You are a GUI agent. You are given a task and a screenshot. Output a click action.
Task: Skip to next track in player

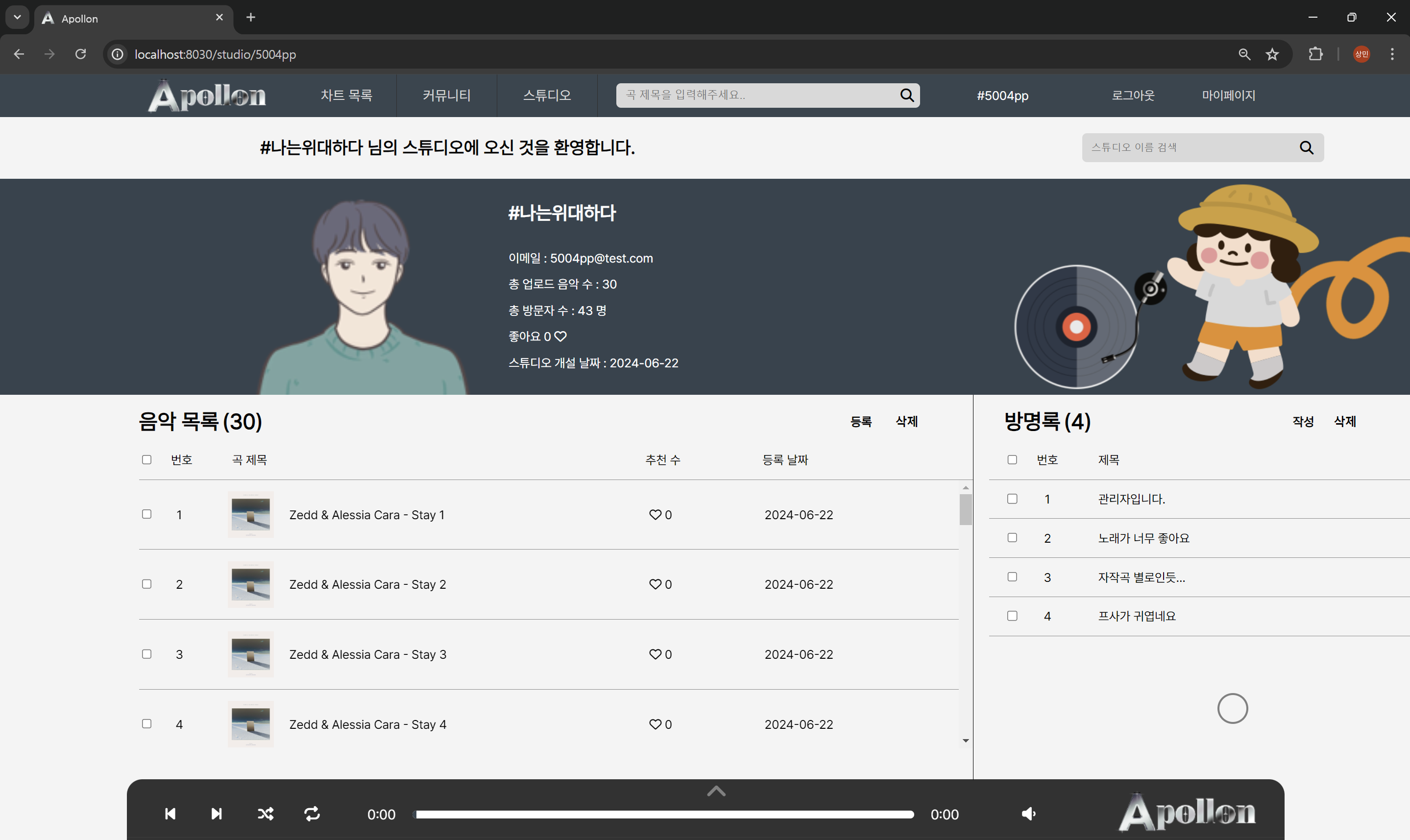tap(216, 814)
